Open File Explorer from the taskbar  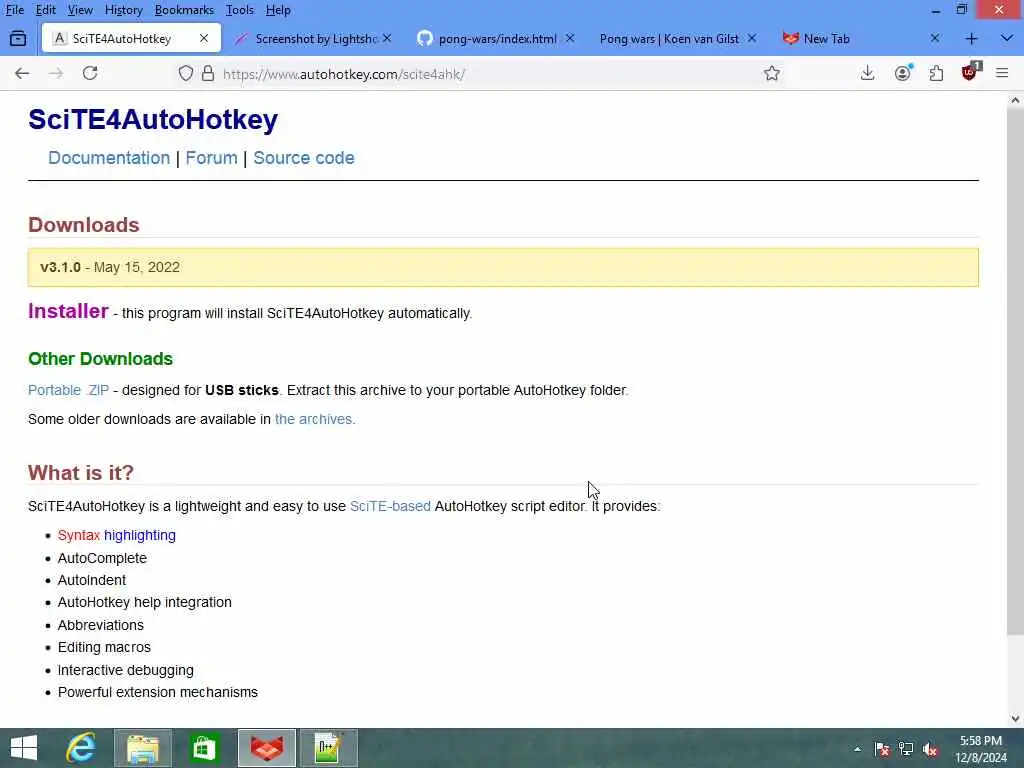coord(143,748)
